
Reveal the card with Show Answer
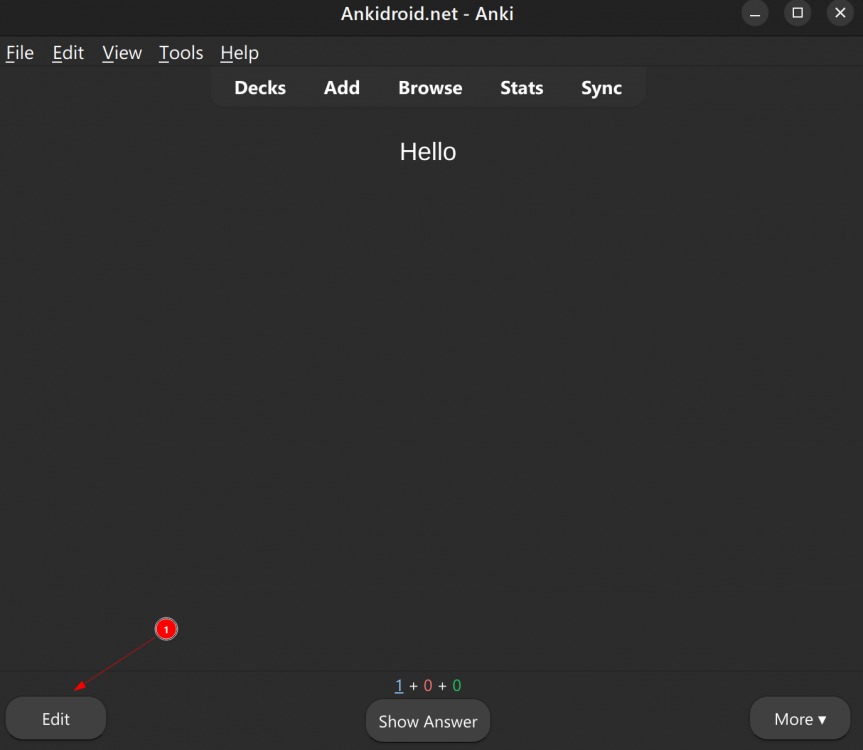[x=428, y=721]
